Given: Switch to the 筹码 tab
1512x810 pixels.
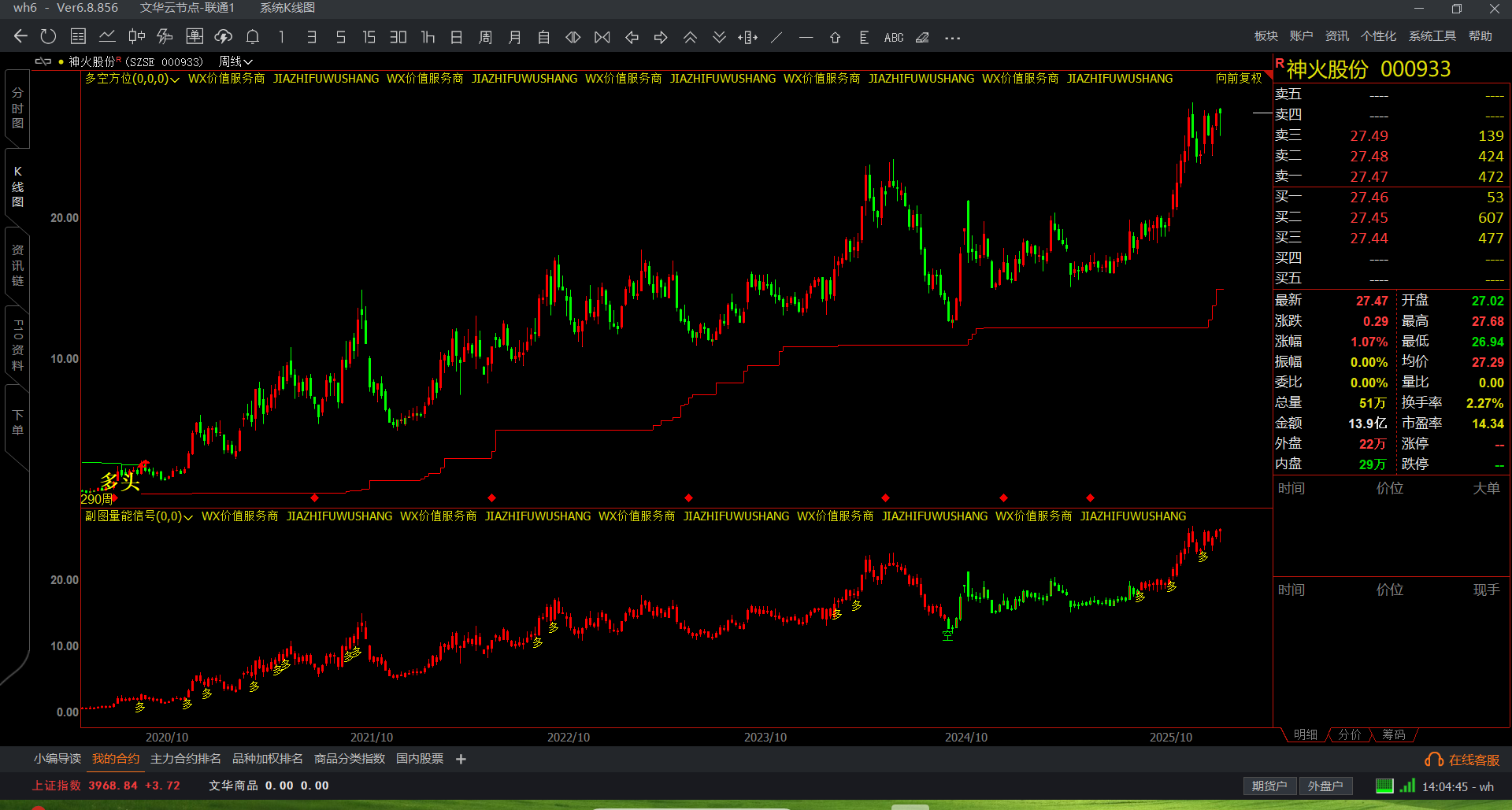Looking at the screenshot, I should coord(1393,734).
